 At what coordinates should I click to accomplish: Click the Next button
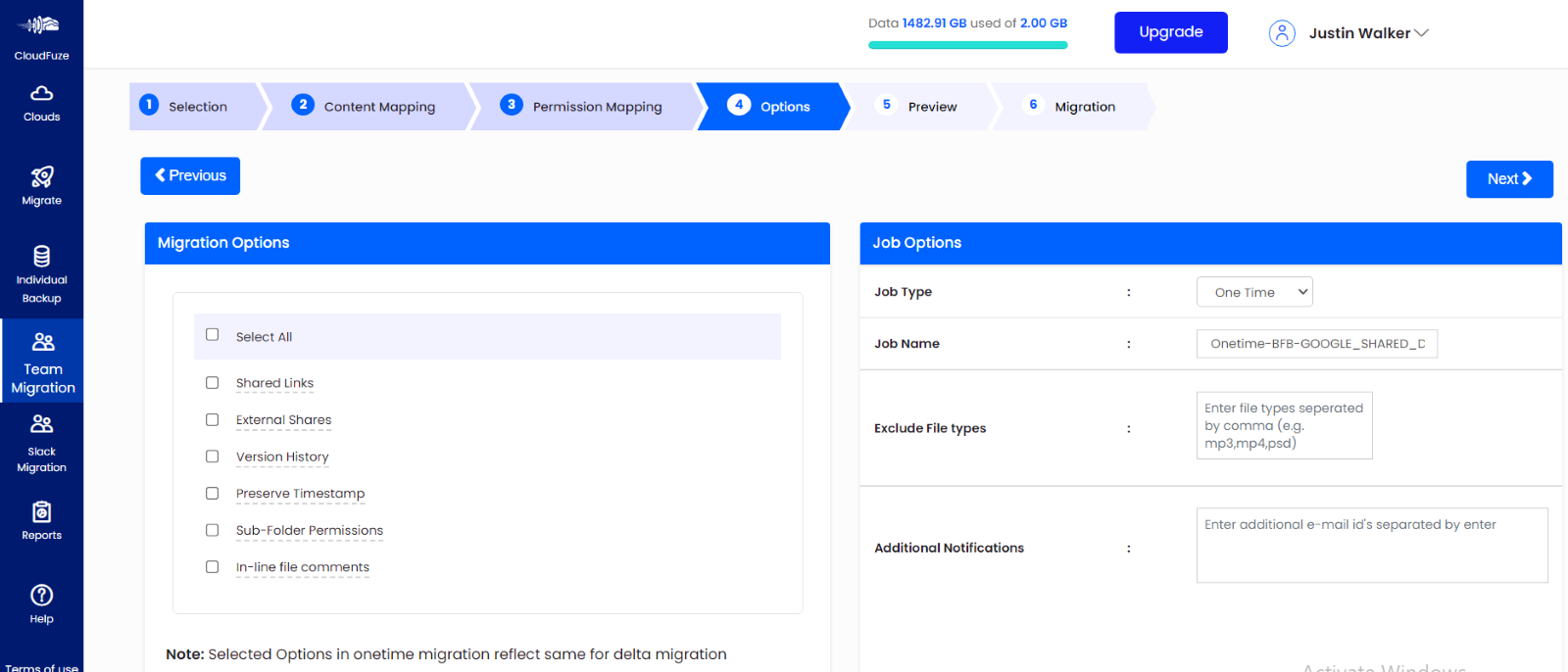[1509, 179]
